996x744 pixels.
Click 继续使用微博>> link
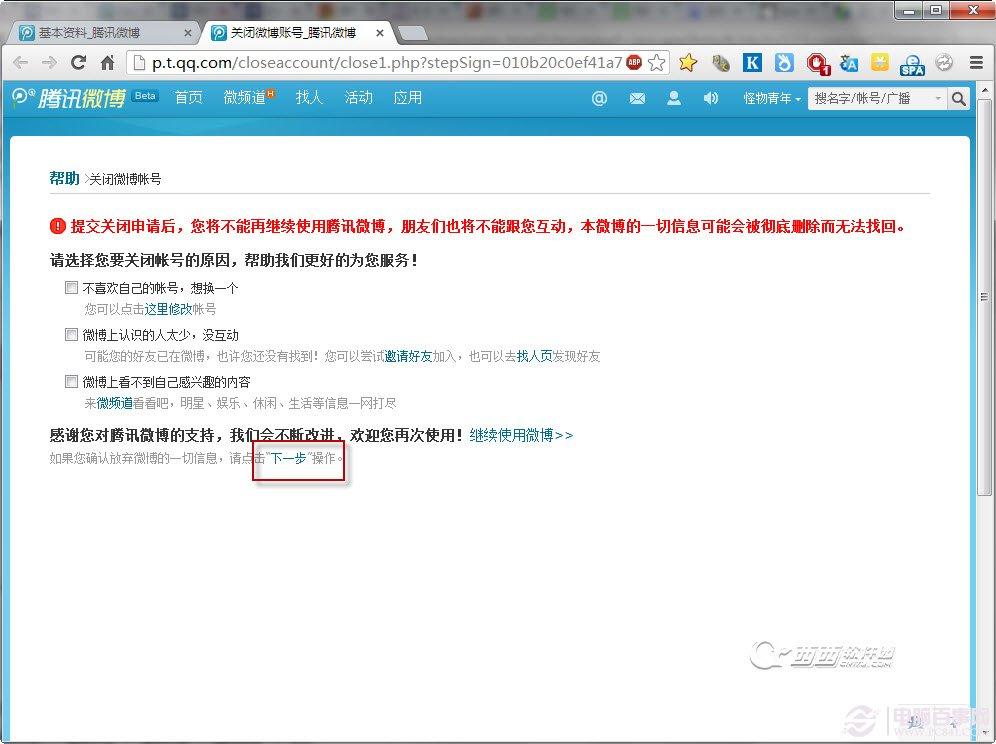(521, 435)
